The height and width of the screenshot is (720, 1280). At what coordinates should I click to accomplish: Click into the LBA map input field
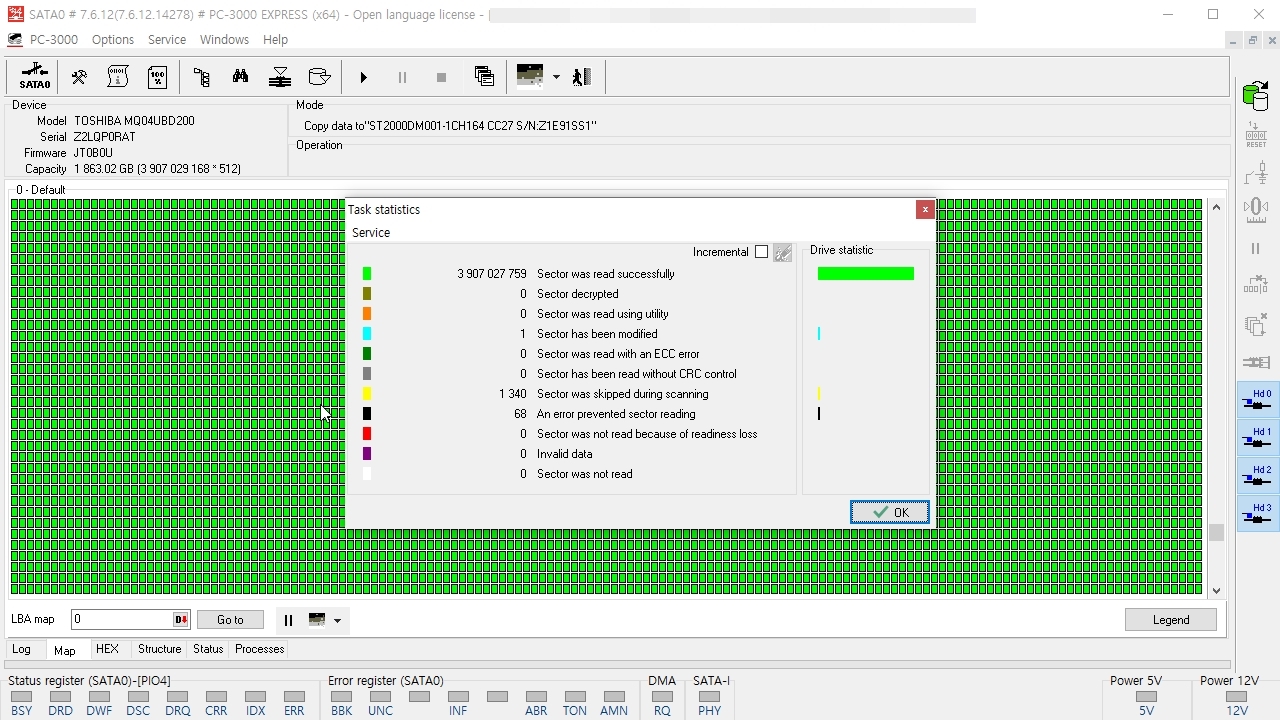click(120, 620)
